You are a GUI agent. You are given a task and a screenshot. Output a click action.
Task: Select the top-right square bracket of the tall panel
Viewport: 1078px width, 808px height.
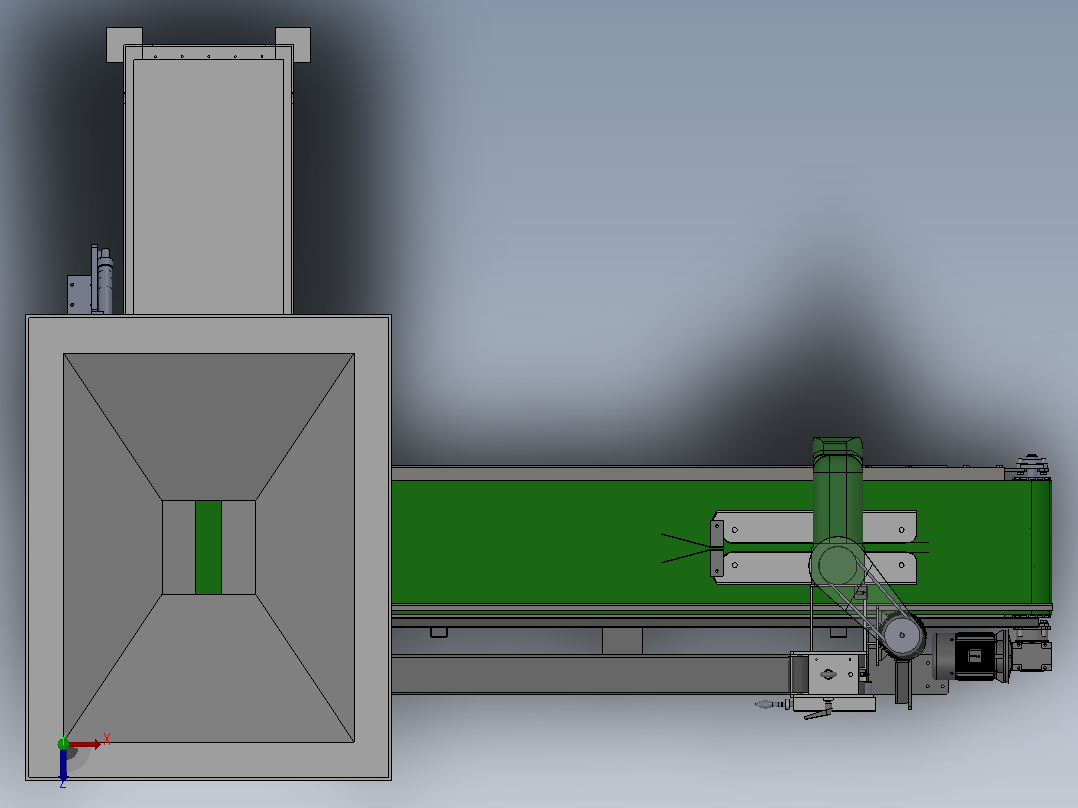coord(293,45)
